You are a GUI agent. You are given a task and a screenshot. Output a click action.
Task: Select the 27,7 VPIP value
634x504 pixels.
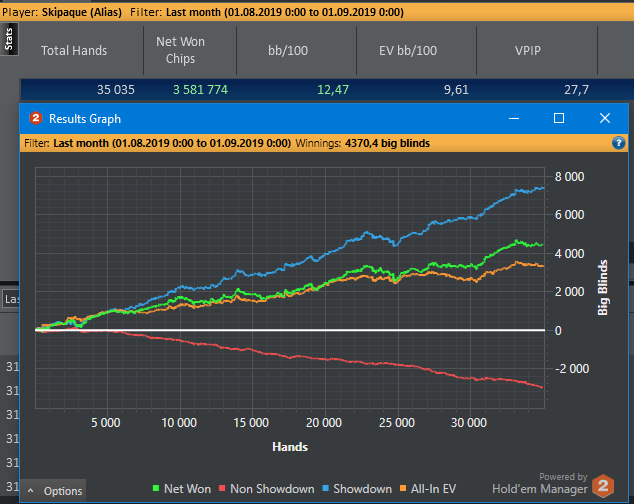[576, 89]
